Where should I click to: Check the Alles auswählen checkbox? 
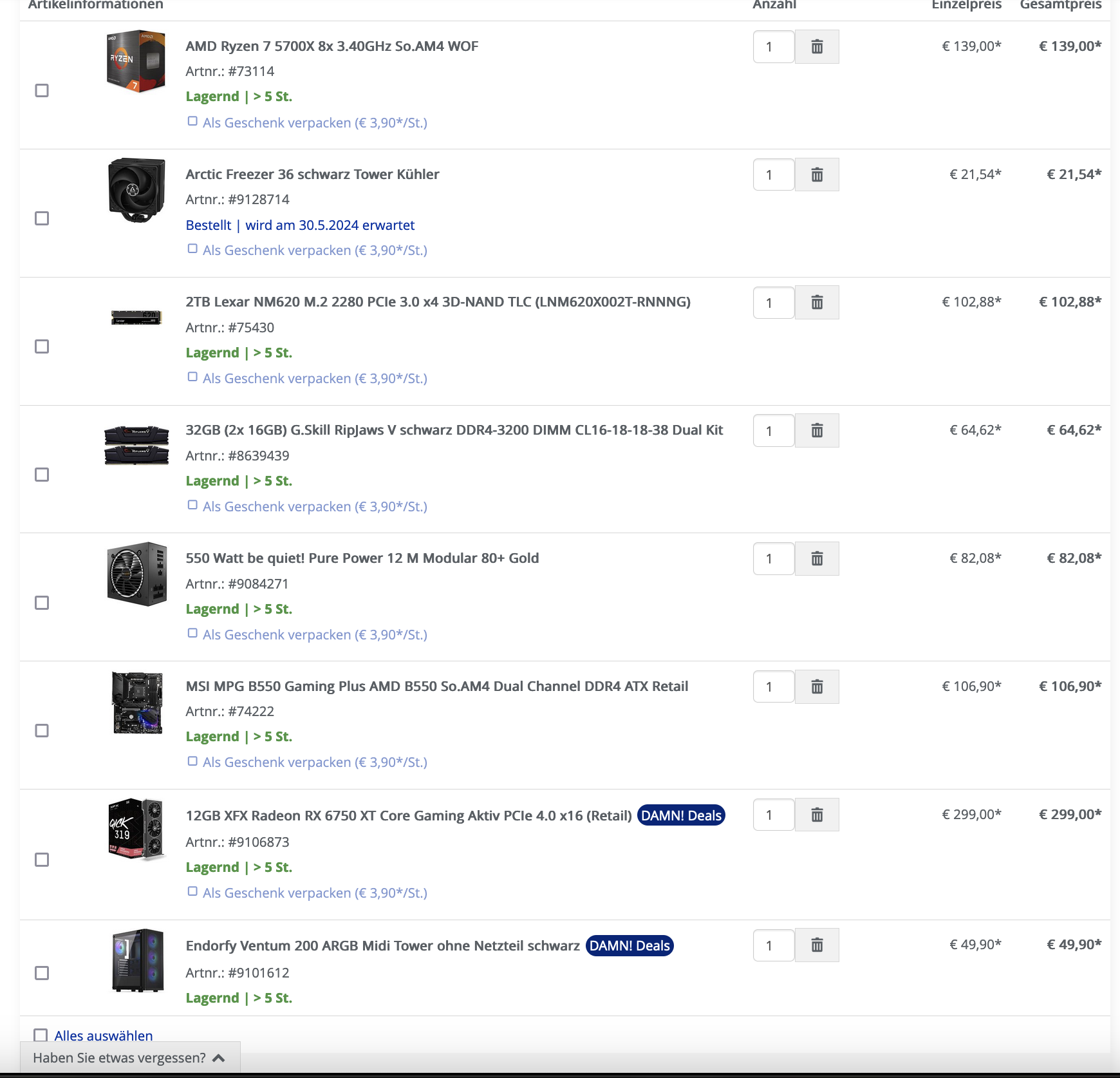[x=41, y=1035]
